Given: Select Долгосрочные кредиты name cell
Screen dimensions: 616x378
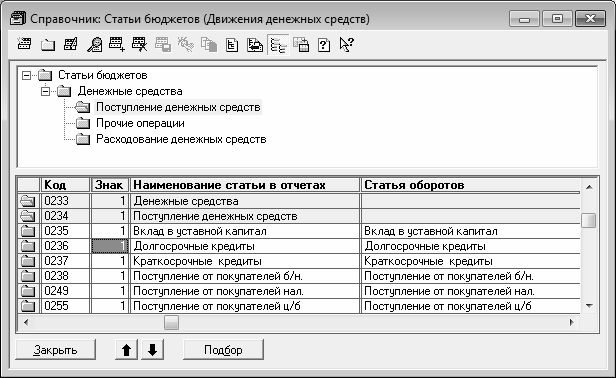Looking at the screenshot, I should click(245, 246).
